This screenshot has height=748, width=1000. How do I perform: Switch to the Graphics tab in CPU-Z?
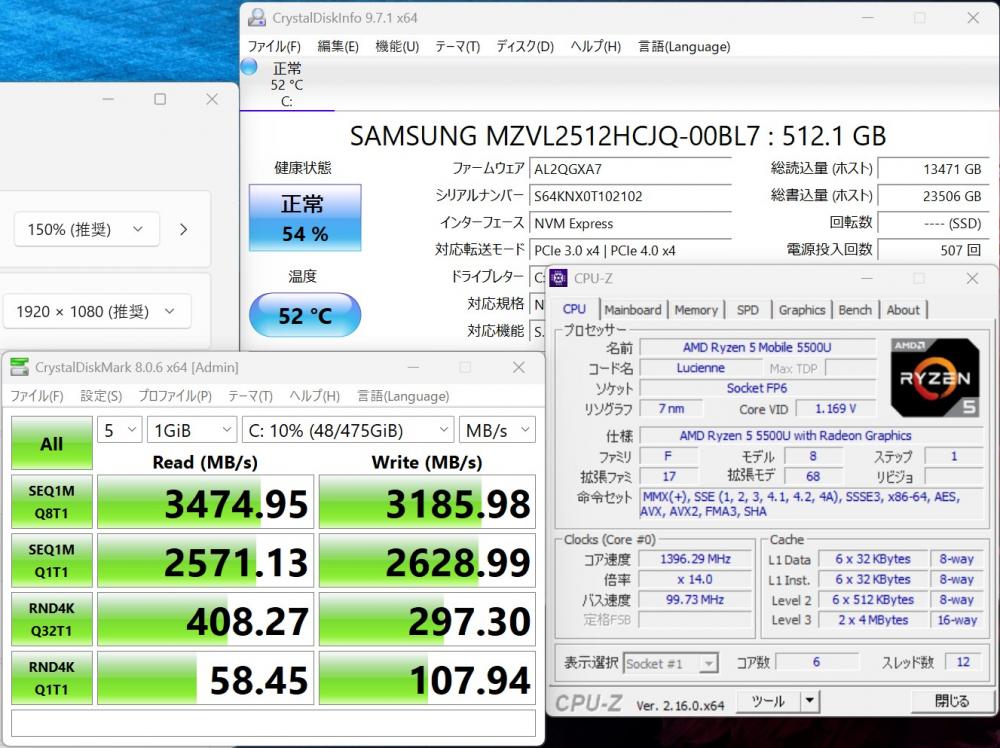pos(802,310)
